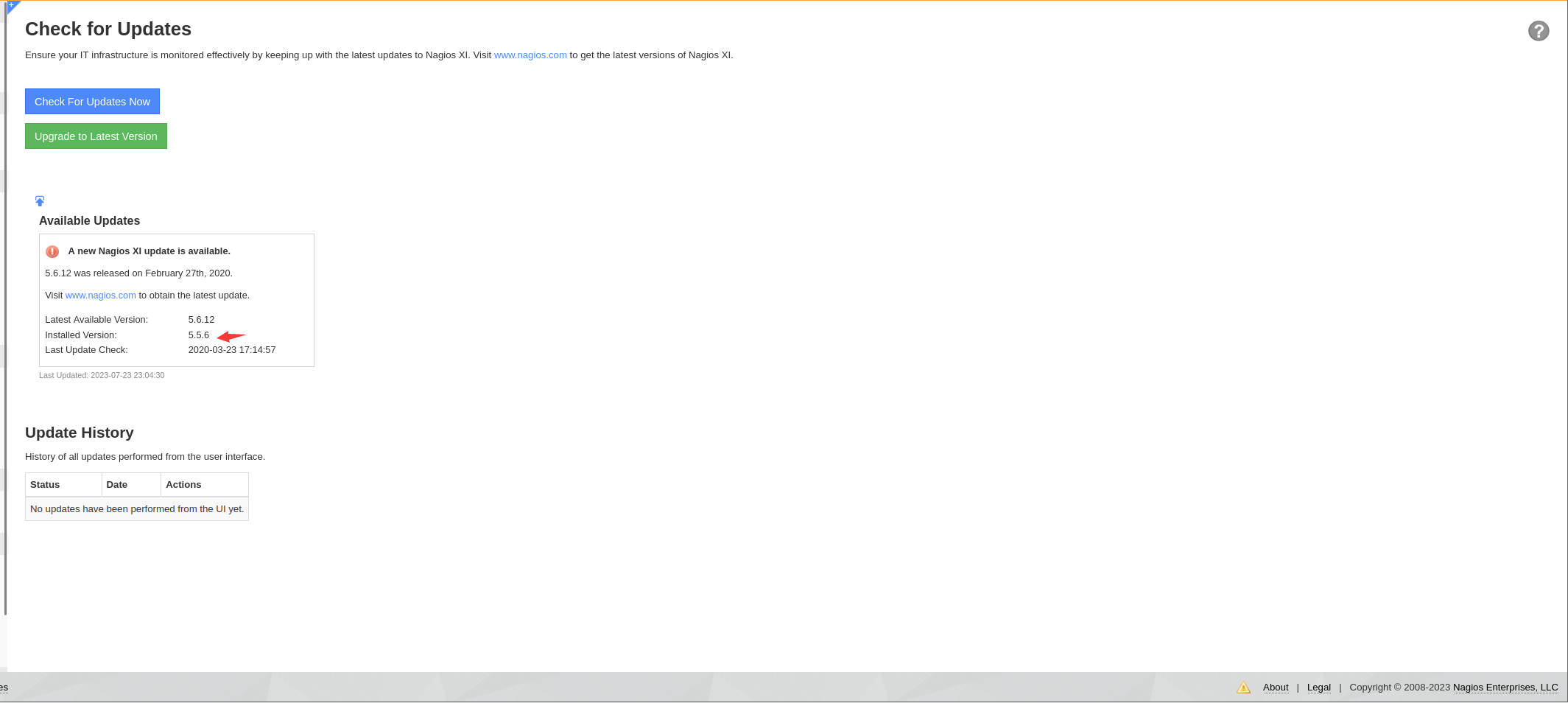Click the Status column header
The image size is (1568, 703).
click(x=45, y=485)
